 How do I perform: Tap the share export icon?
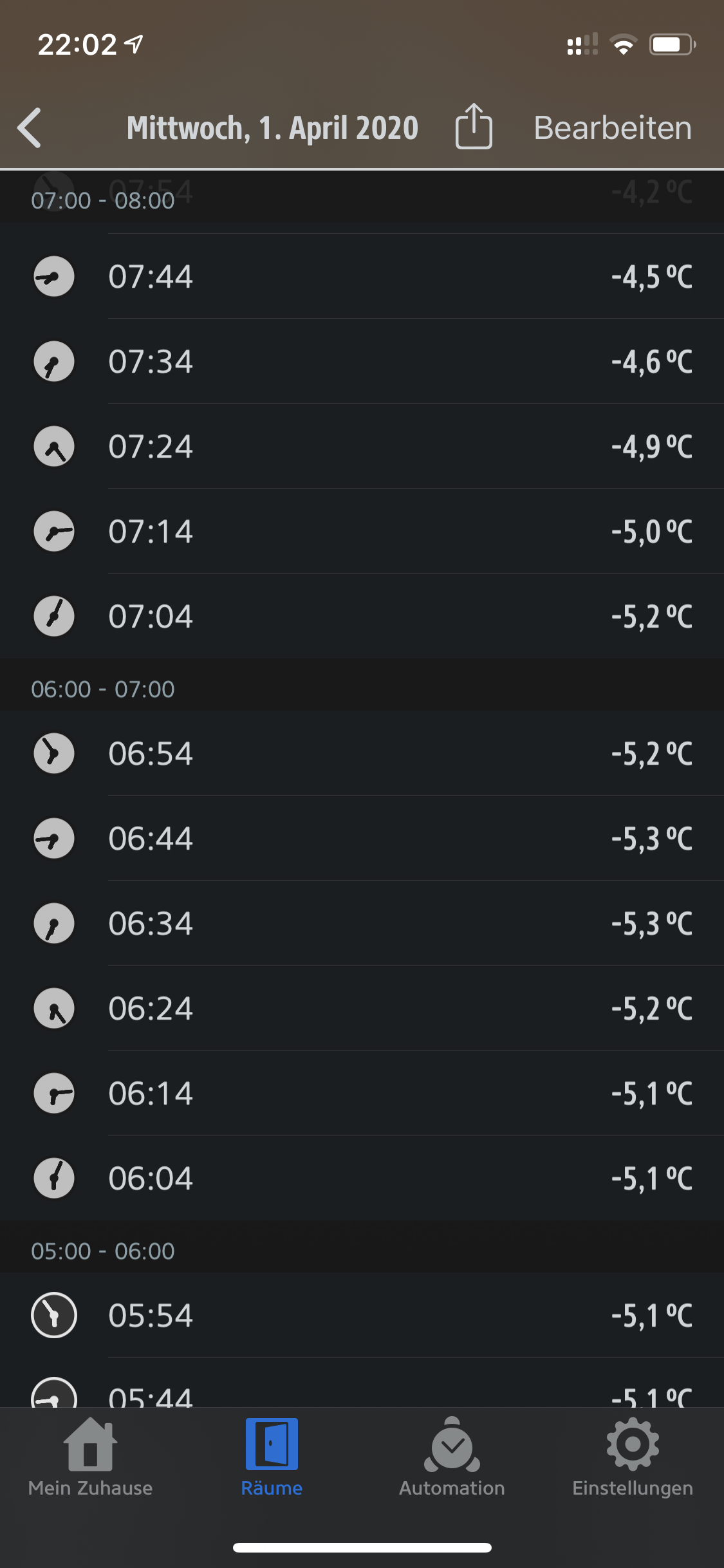(x=474, y=127)
